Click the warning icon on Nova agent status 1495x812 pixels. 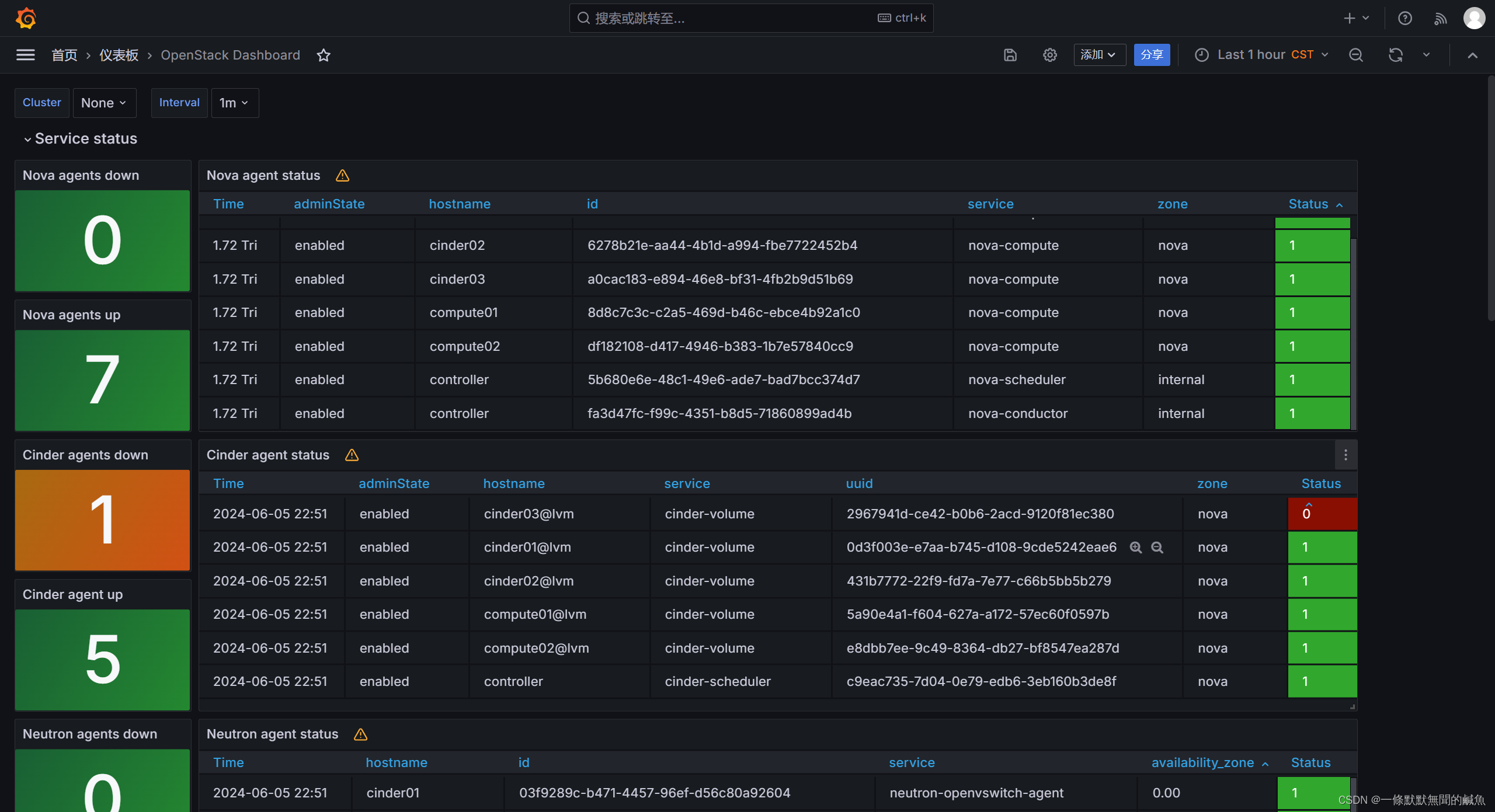pos(342,175)
